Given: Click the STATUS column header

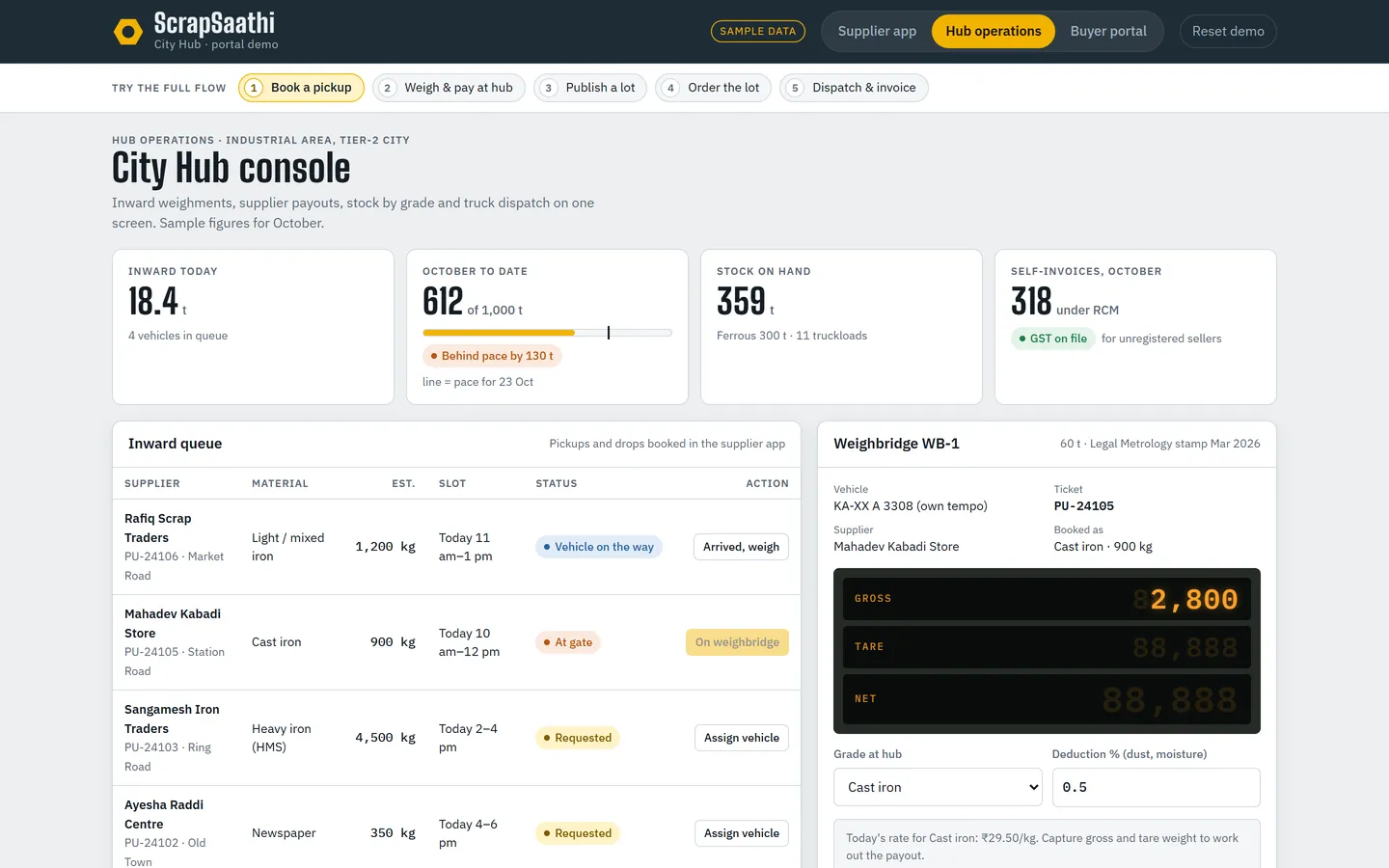Looking at the screenshot, I should pos(557,483).
